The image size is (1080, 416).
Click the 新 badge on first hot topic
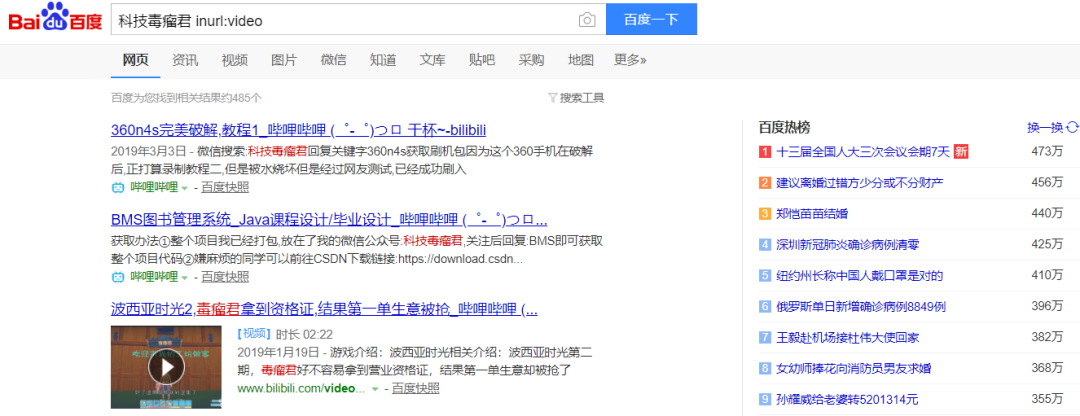click(x=961, y=151)
